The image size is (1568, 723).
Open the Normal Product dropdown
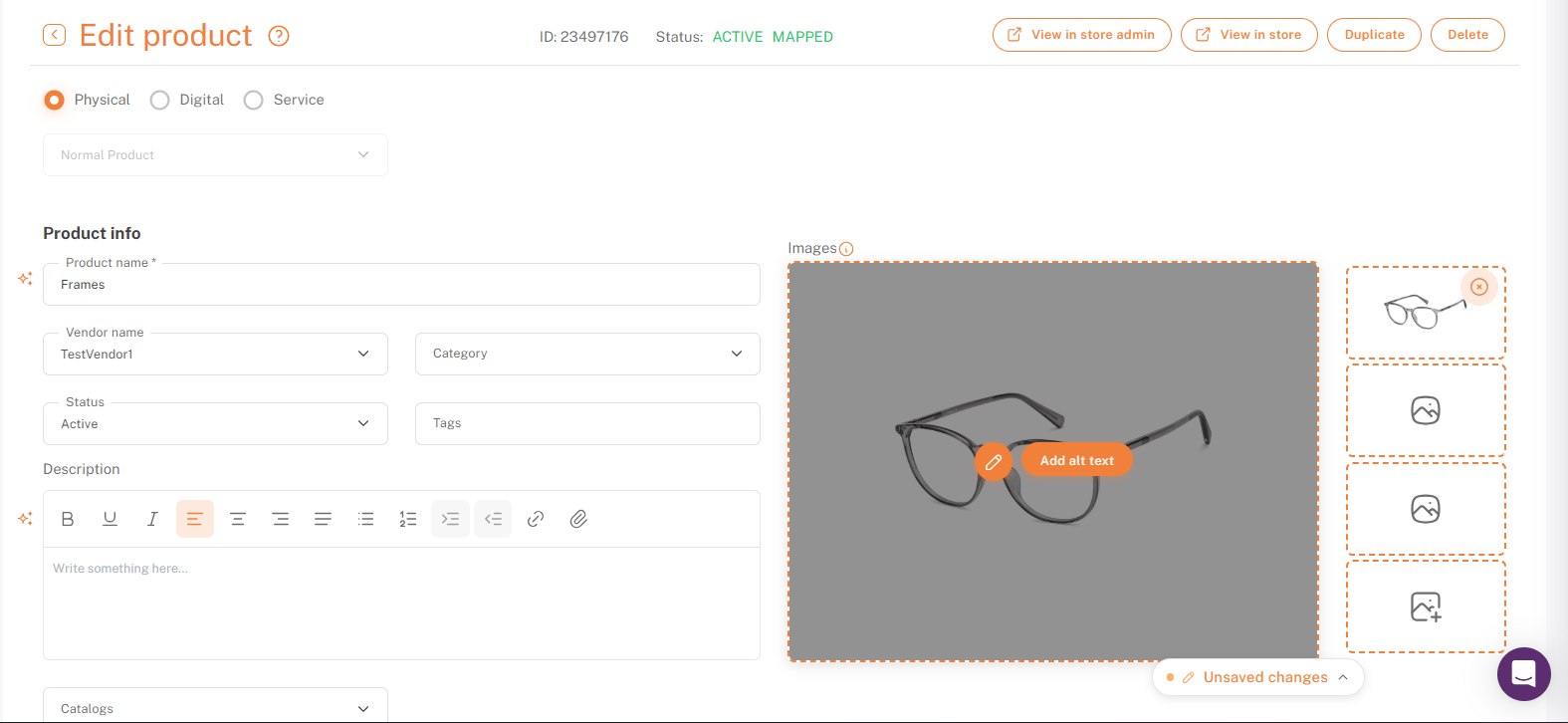click(x=215, y=155)
